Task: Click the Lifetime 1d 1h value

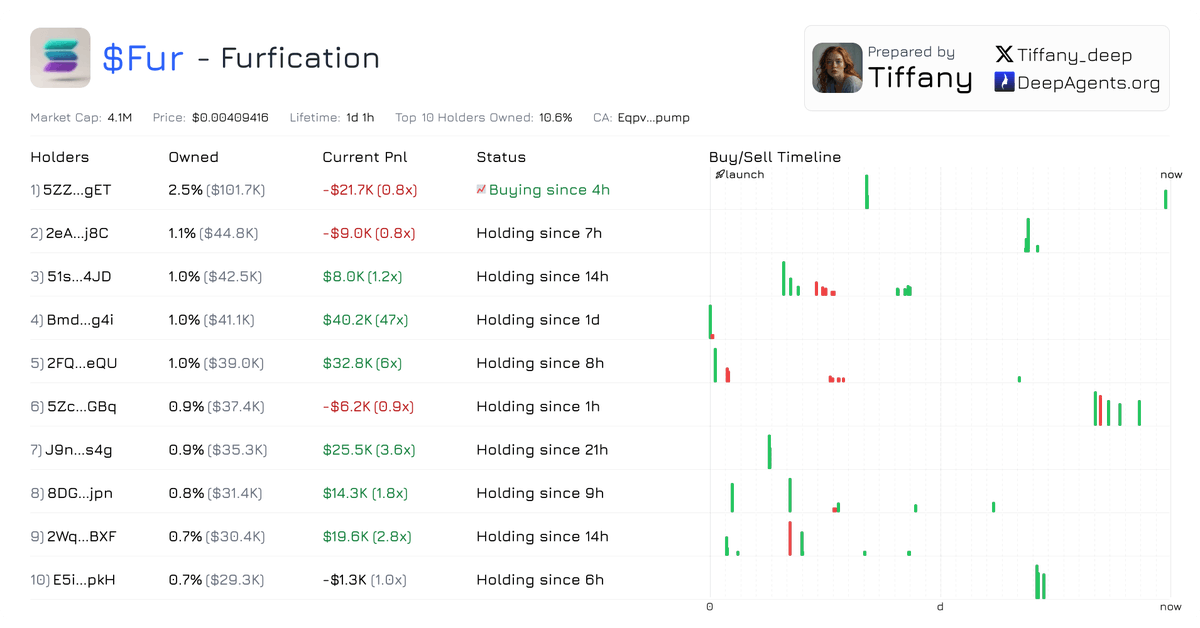Action: [x=360, y=118]
